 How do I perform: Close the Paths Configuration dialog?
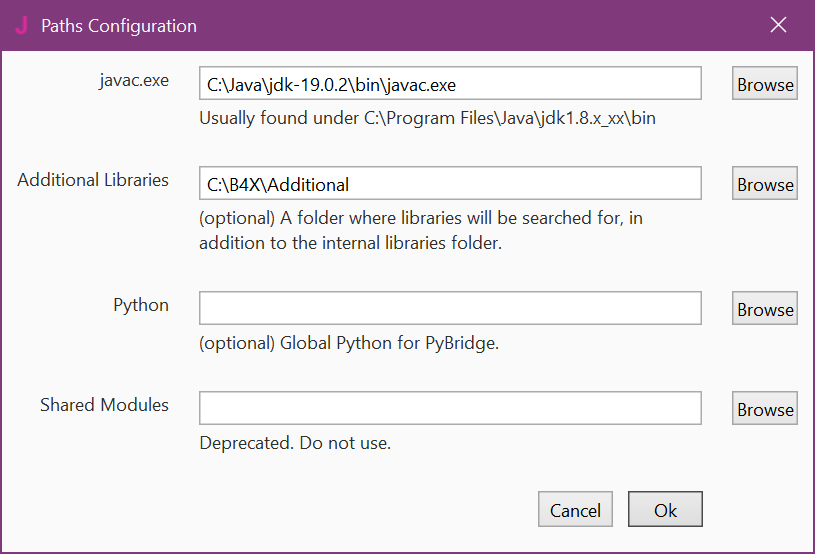pos(779,26)
